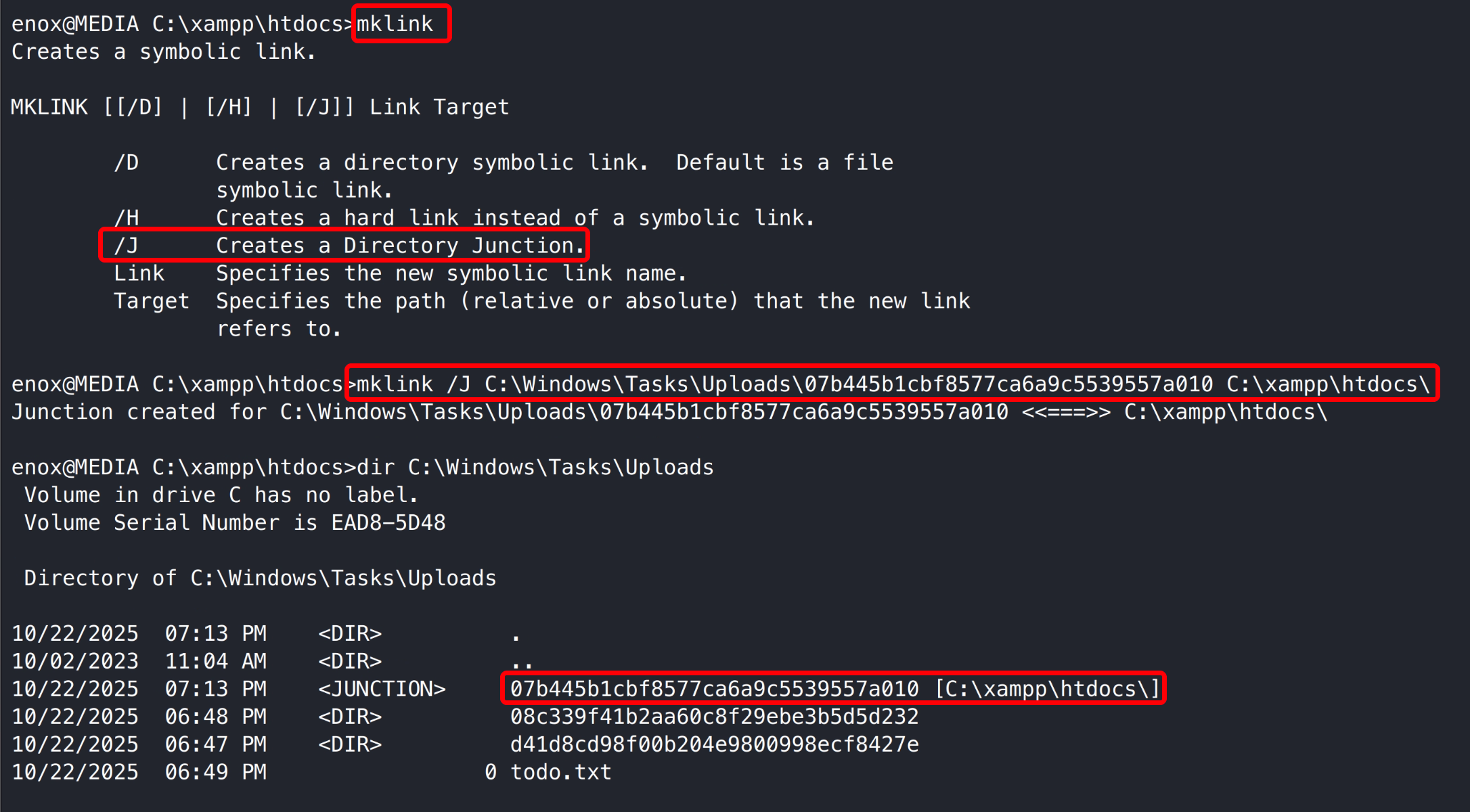The height and width of the screenshot is (812, 1470).
Task: Click the 10/02/2023 parent directory date
Action: point(75,661)
